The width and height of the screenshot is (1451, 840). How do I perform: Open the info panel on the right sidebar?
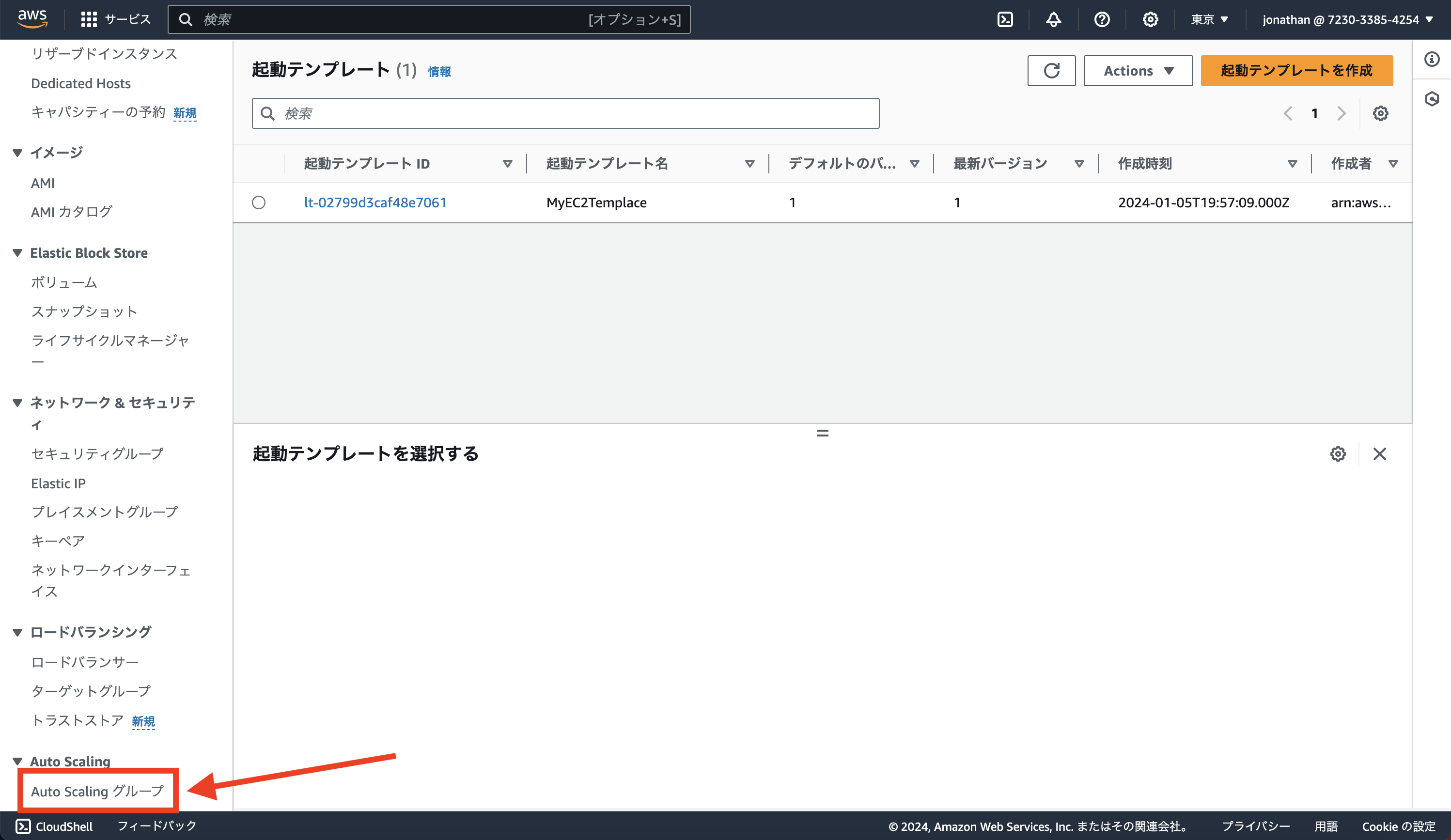1432,59
